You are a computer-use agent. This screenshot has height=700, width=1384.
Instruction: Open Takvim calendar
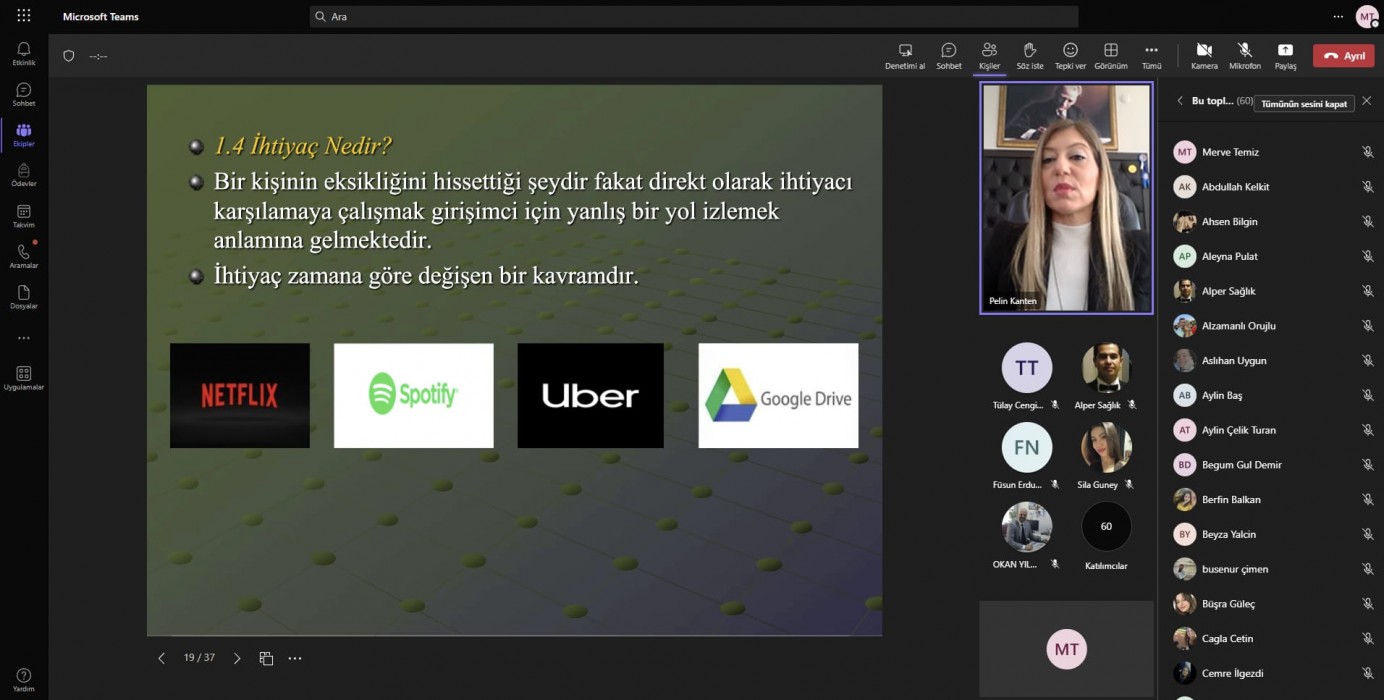24,216
